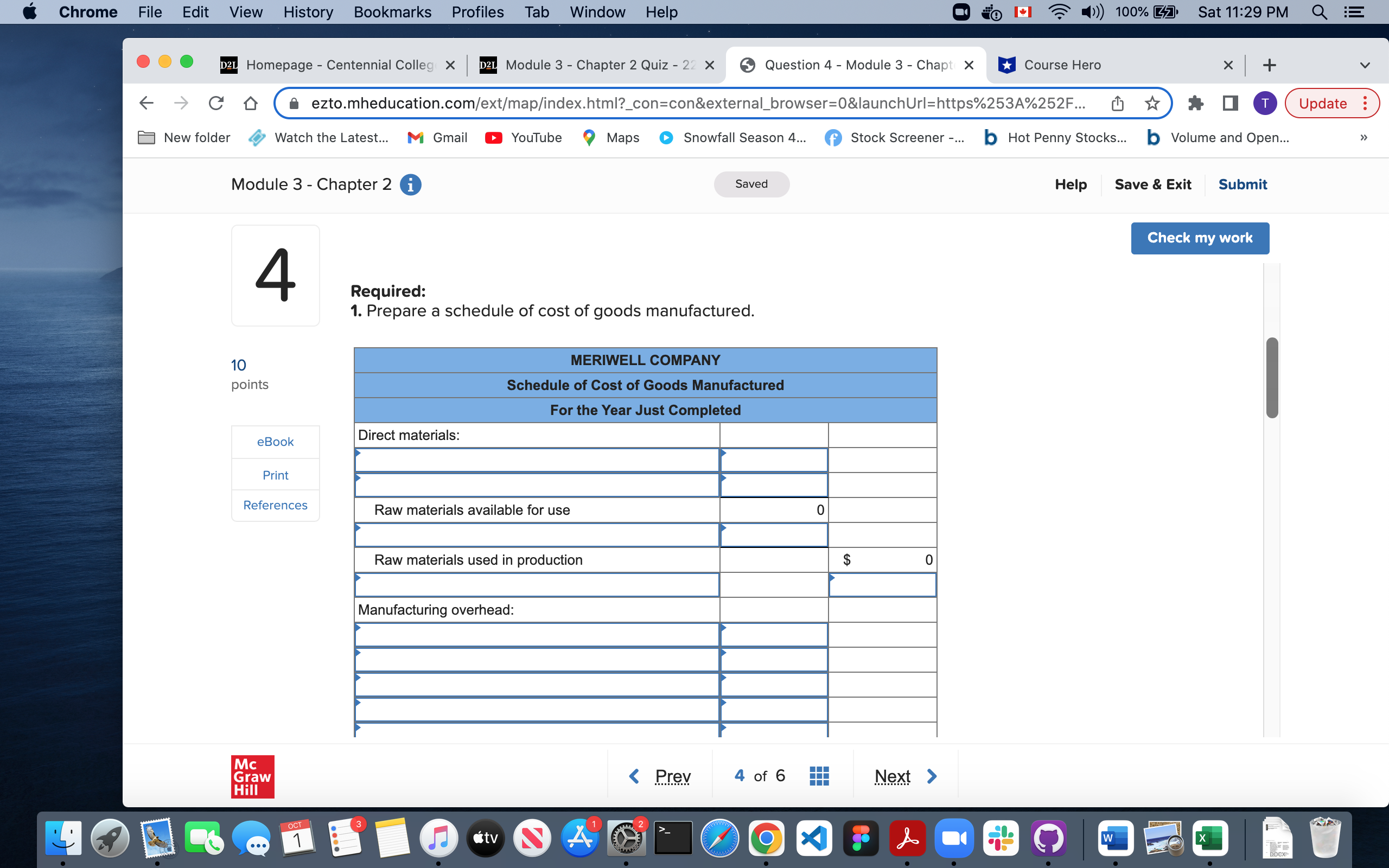Click Next to go to question 5
This screenshot has height=868, width=1389.
892,776
